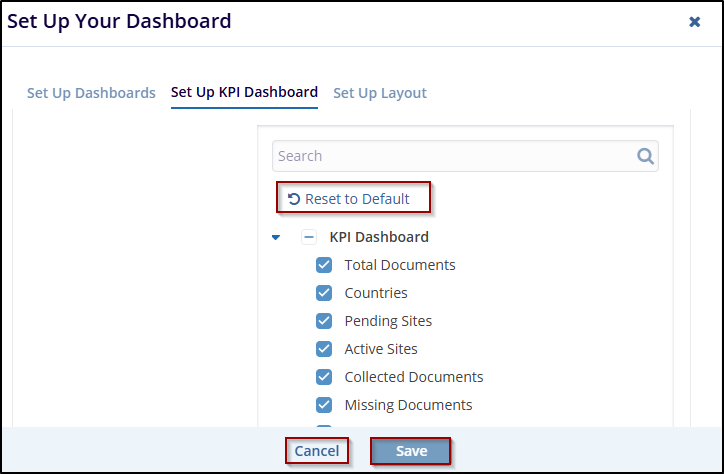Viewport: 724px width, 474px height.
Task: Click the circular reset arrow icon
Action: [x=293, y=199]
